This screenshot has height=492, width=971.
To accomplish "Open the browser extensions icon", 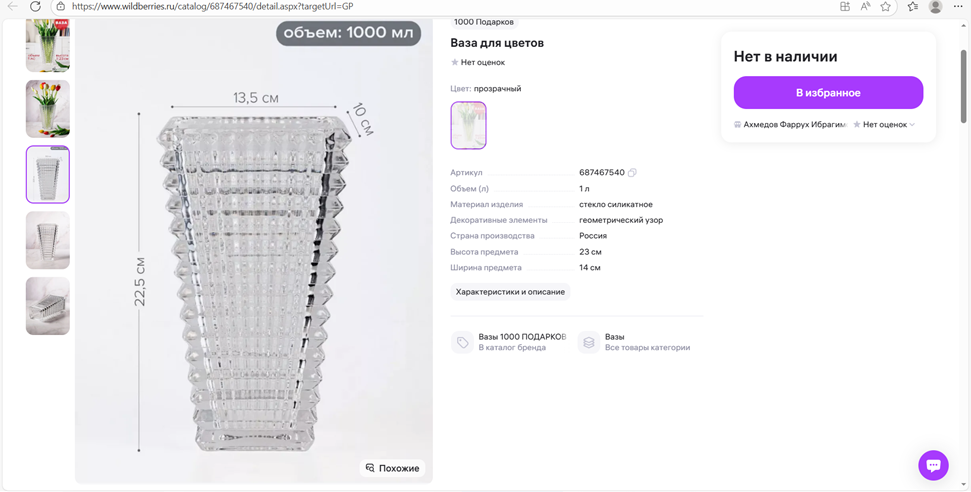I will point(845,6).
